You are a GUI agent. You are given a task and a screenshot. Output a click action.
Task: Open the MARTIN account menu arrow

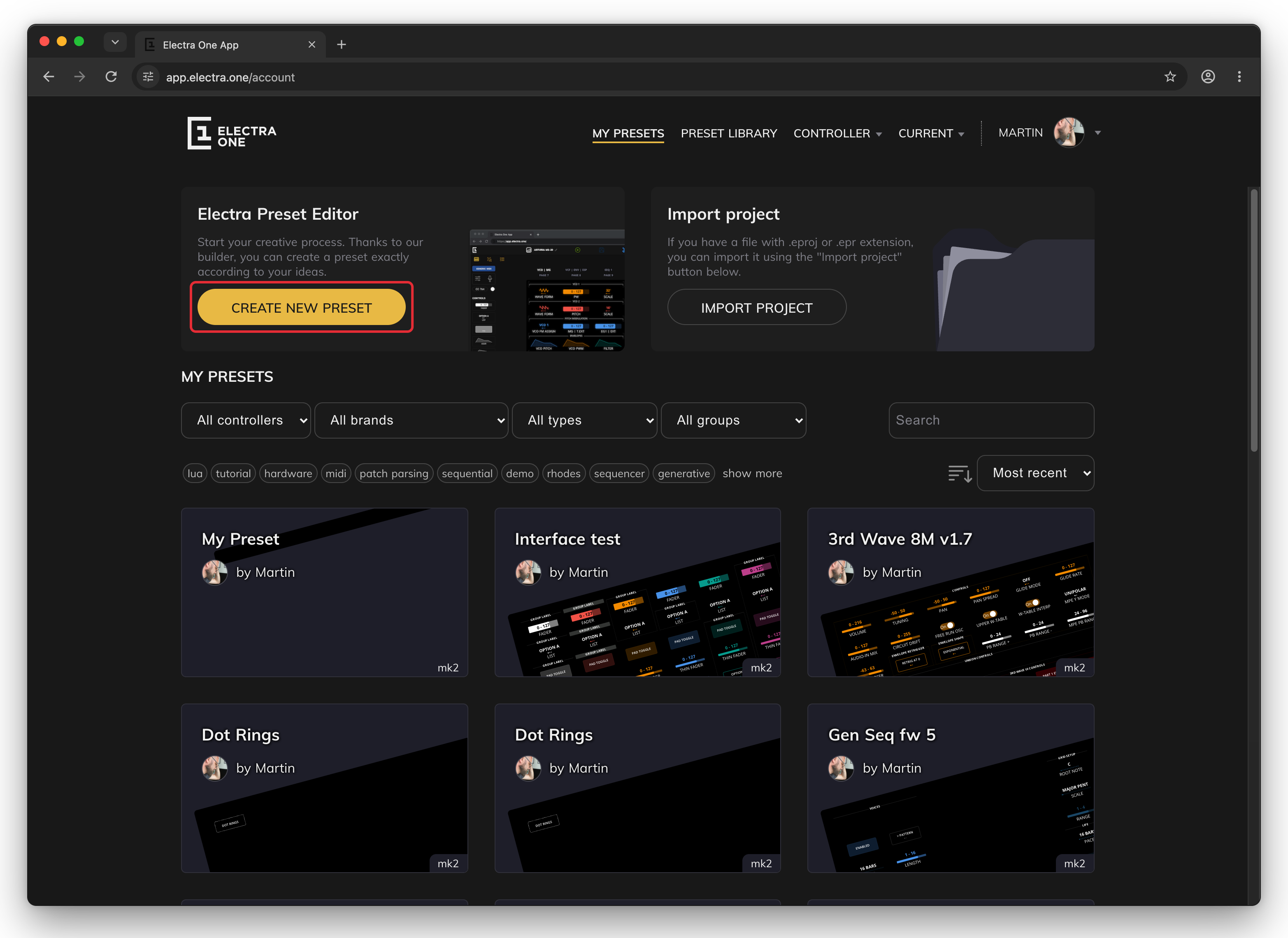1098,133
